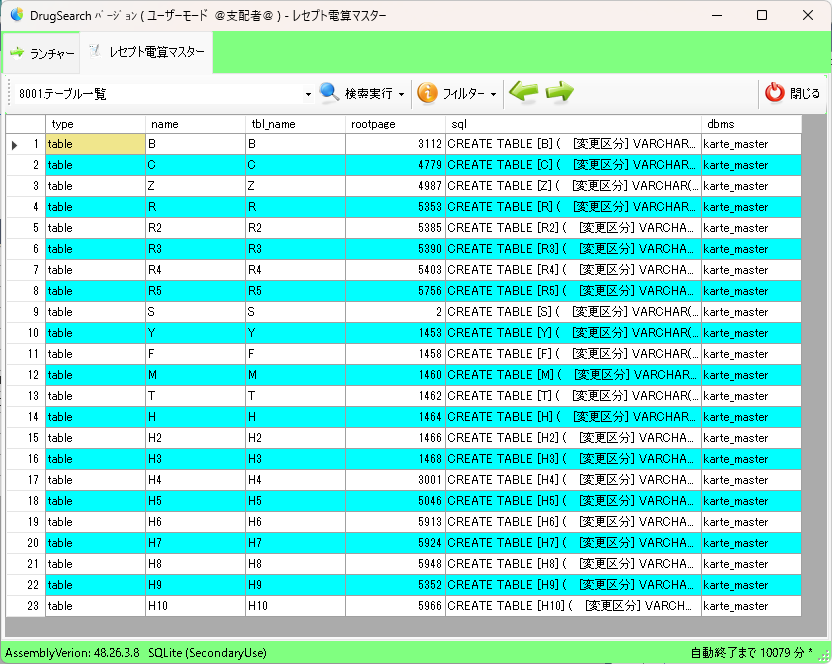Screen dimensions: 832x664
Task: Click name cell "S" in row 9
Action: (x=195, y=312)
